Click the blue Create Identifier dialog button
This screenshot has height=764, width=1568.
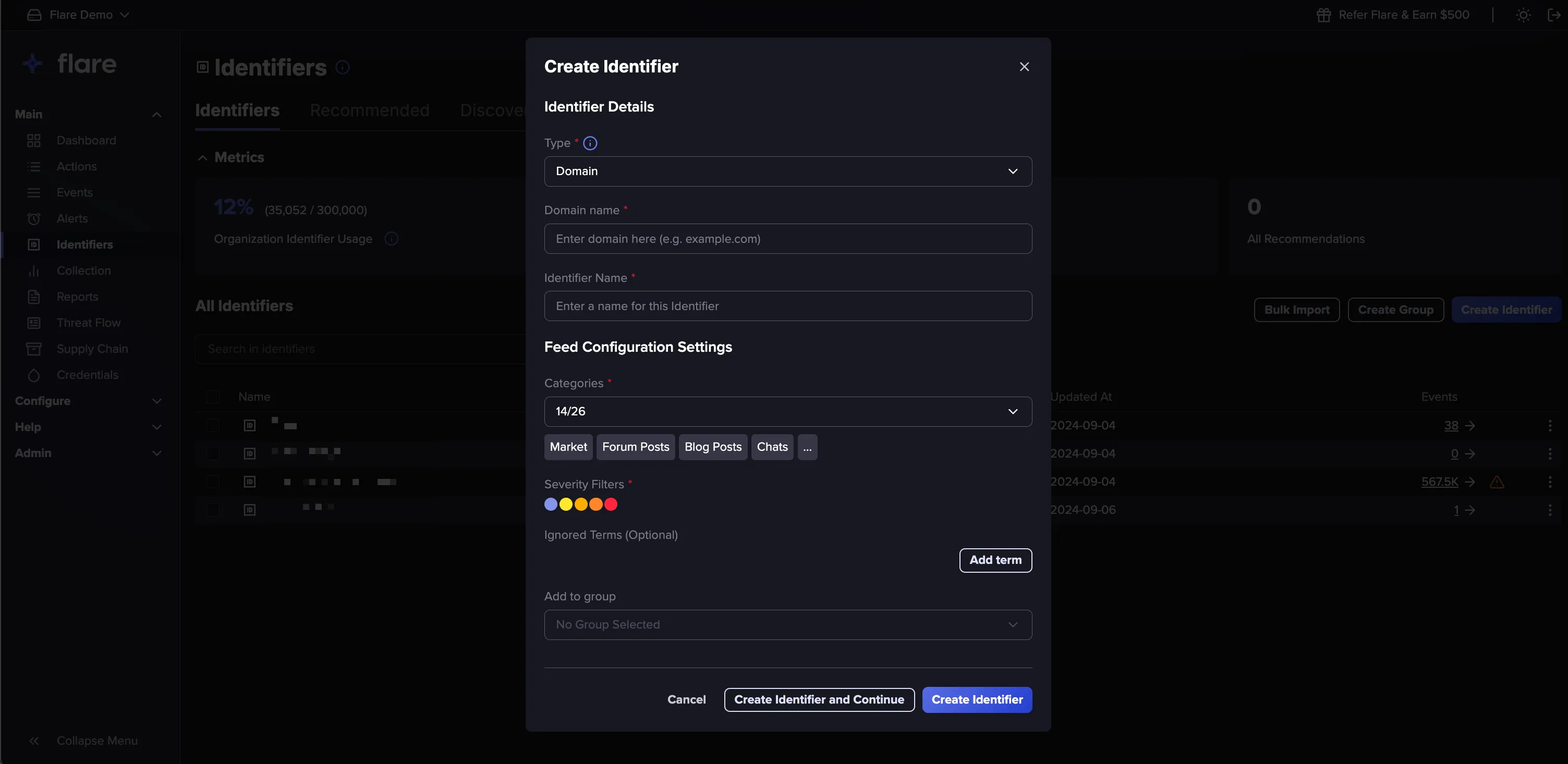click(x=976, y=699)
